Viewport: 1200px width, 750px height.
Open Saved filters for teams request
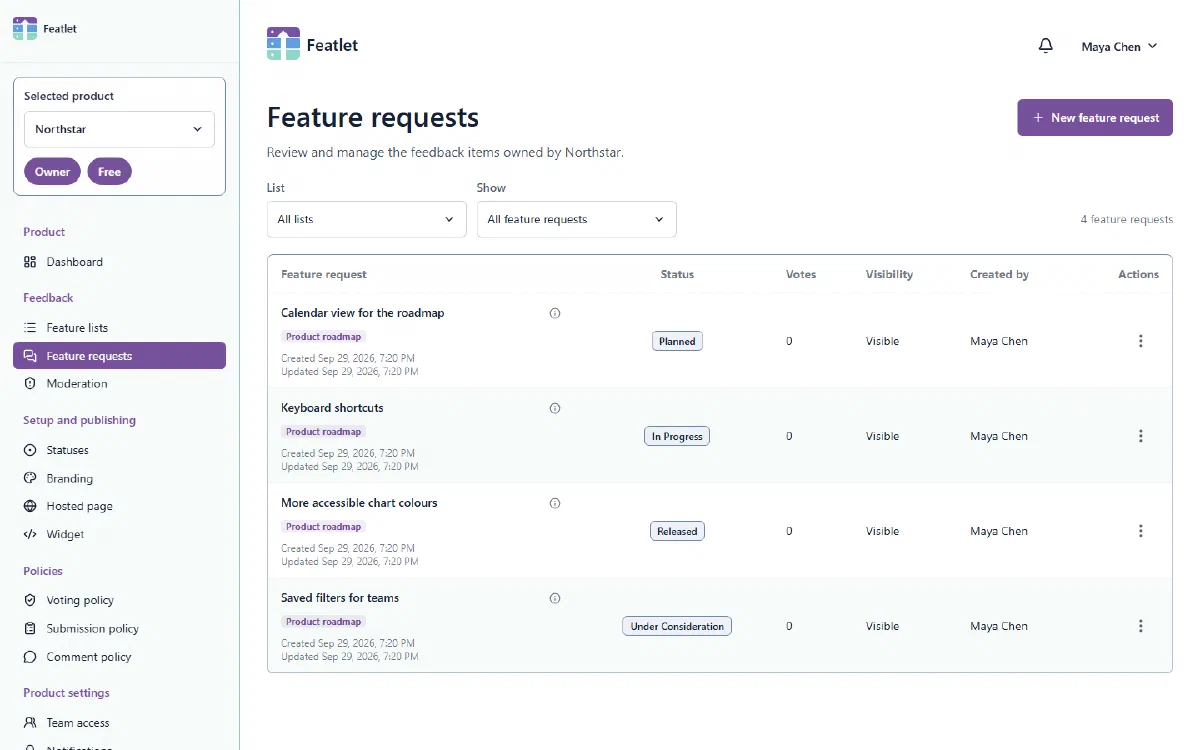click(340, 598)
